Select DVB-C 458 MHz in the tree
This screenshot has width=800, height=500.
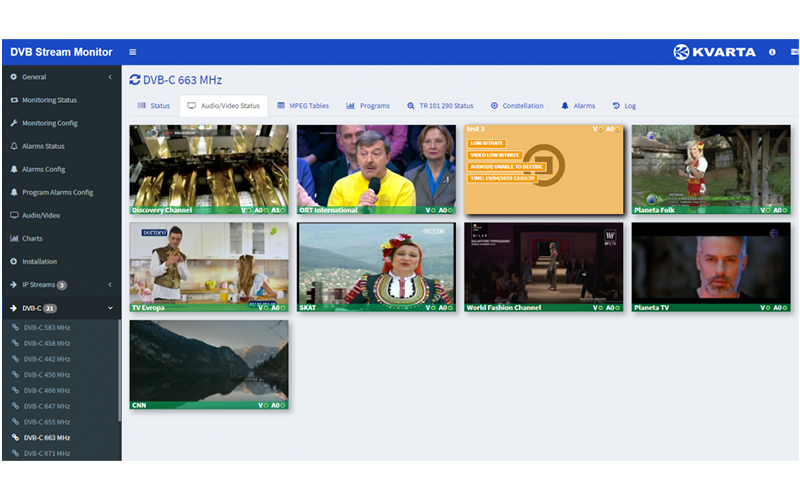(47, 343)
